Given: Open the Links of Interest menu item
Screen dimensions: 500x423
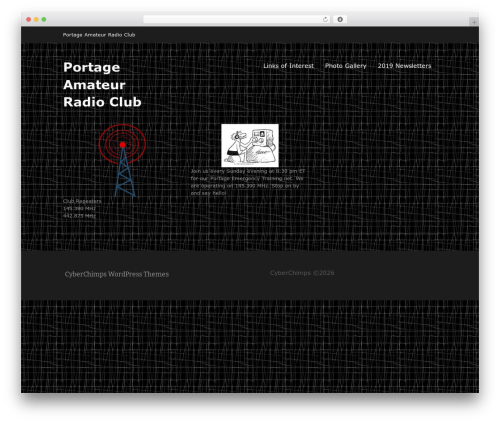Looking at the screenshot, I should point(288,66).
